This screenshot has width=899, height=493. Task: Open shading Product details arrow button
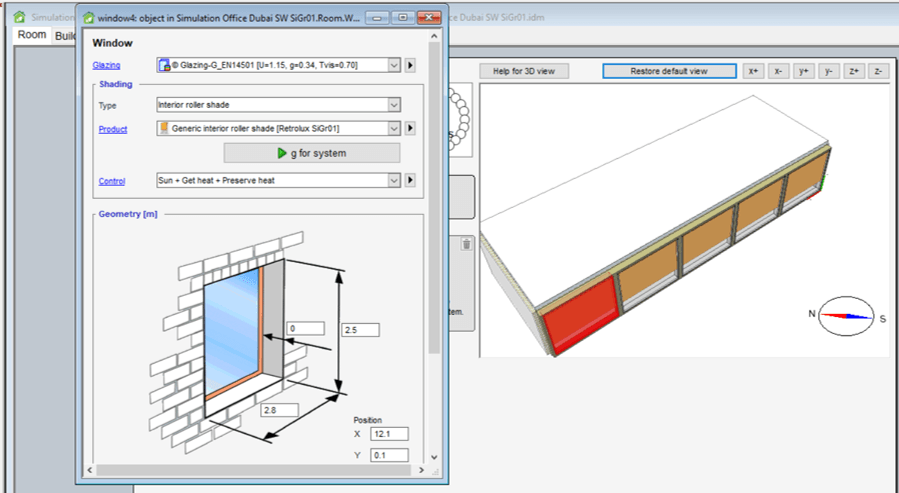pyautogui.click(x=410, y=128)
